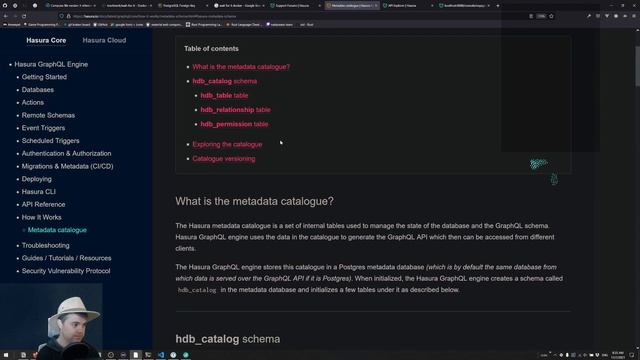Open a new browser tab with plus icon
The image size is (640, 360).
[x=498, y=6]
